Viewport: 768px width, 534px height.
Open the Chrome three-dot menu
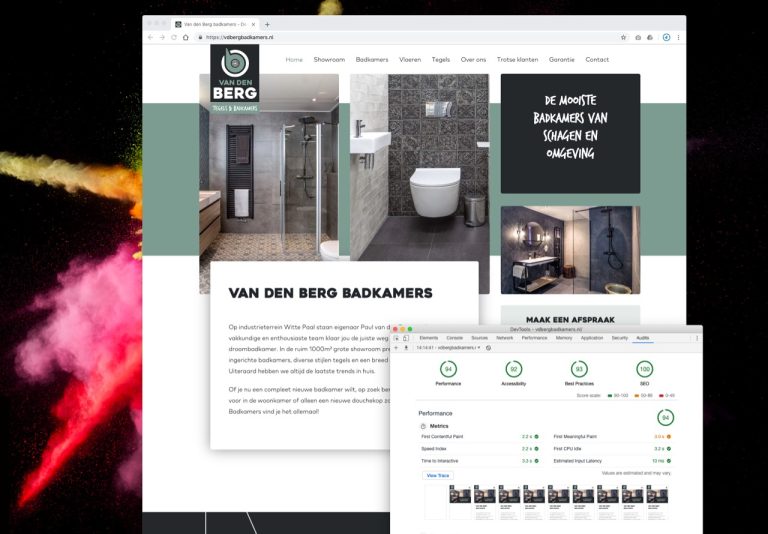678,37
